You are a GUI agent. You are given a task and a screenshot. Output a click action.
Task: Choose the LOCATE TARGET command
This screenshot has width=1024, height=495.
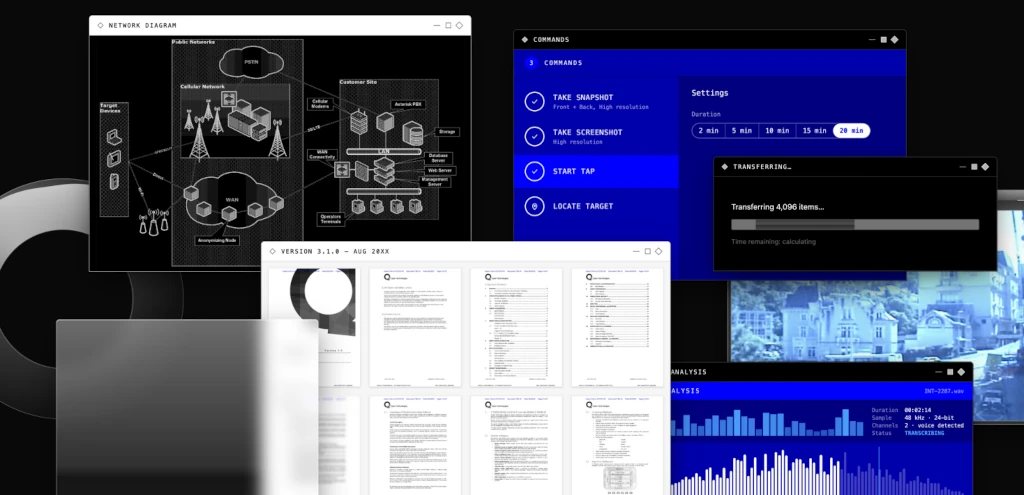point(596,206)
